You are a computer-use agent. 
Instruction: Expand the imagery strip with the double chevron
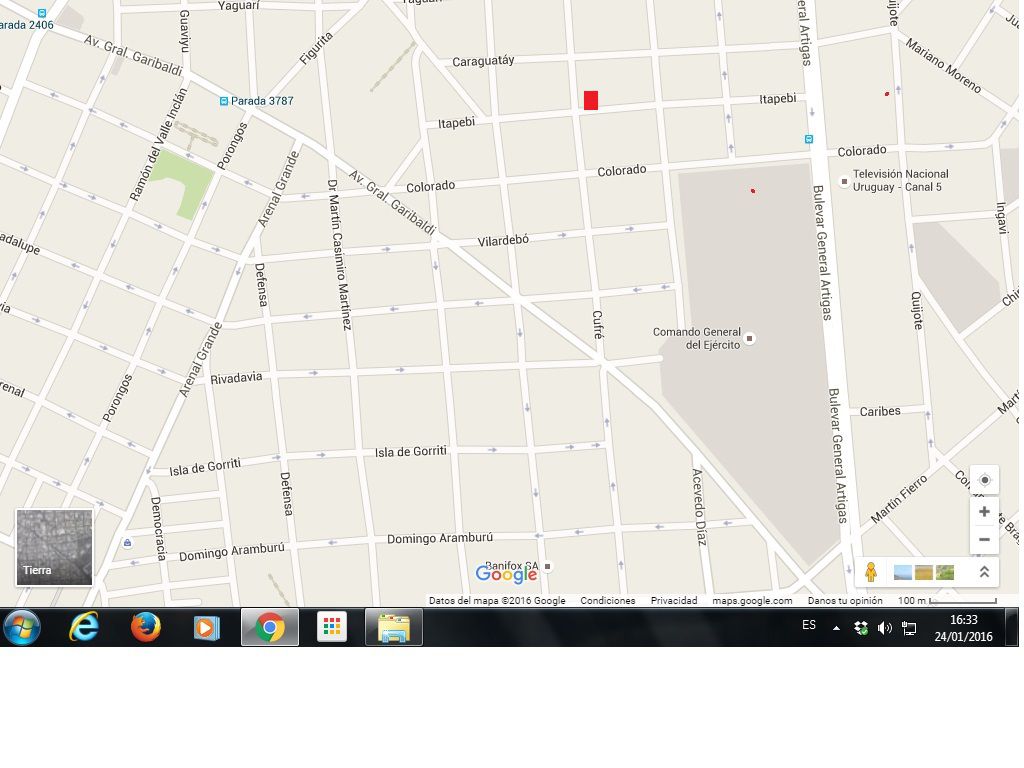(x=984, y=572)
